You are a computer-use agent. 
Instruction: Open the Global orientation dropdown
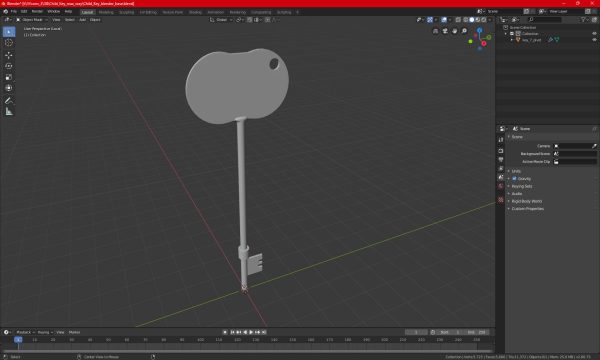click(221, 20)
